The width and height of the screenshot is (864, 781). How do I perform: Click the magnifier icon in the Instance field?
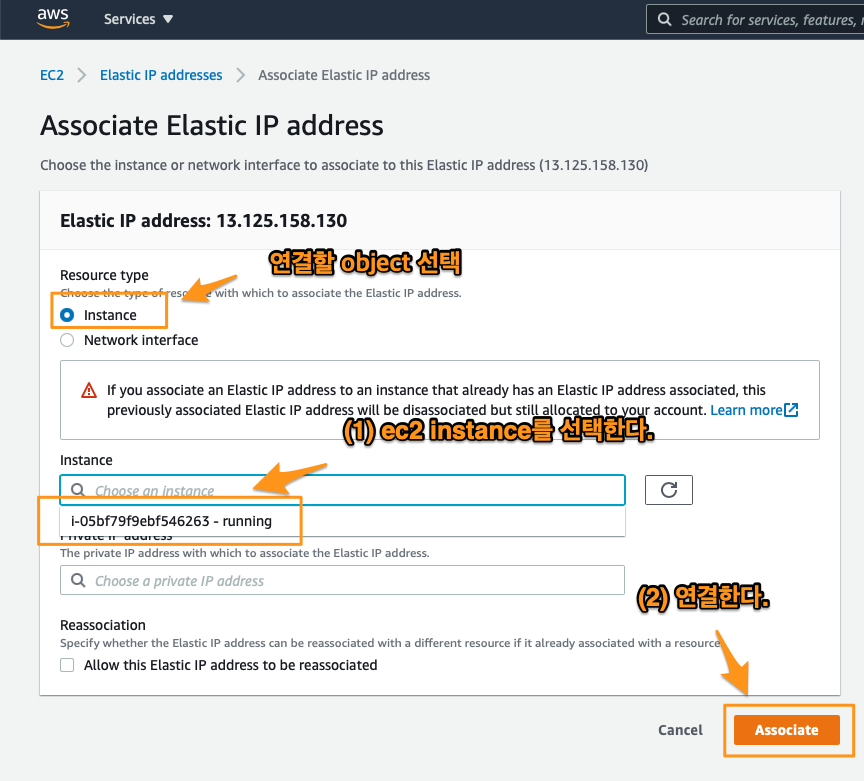point(78,491)
